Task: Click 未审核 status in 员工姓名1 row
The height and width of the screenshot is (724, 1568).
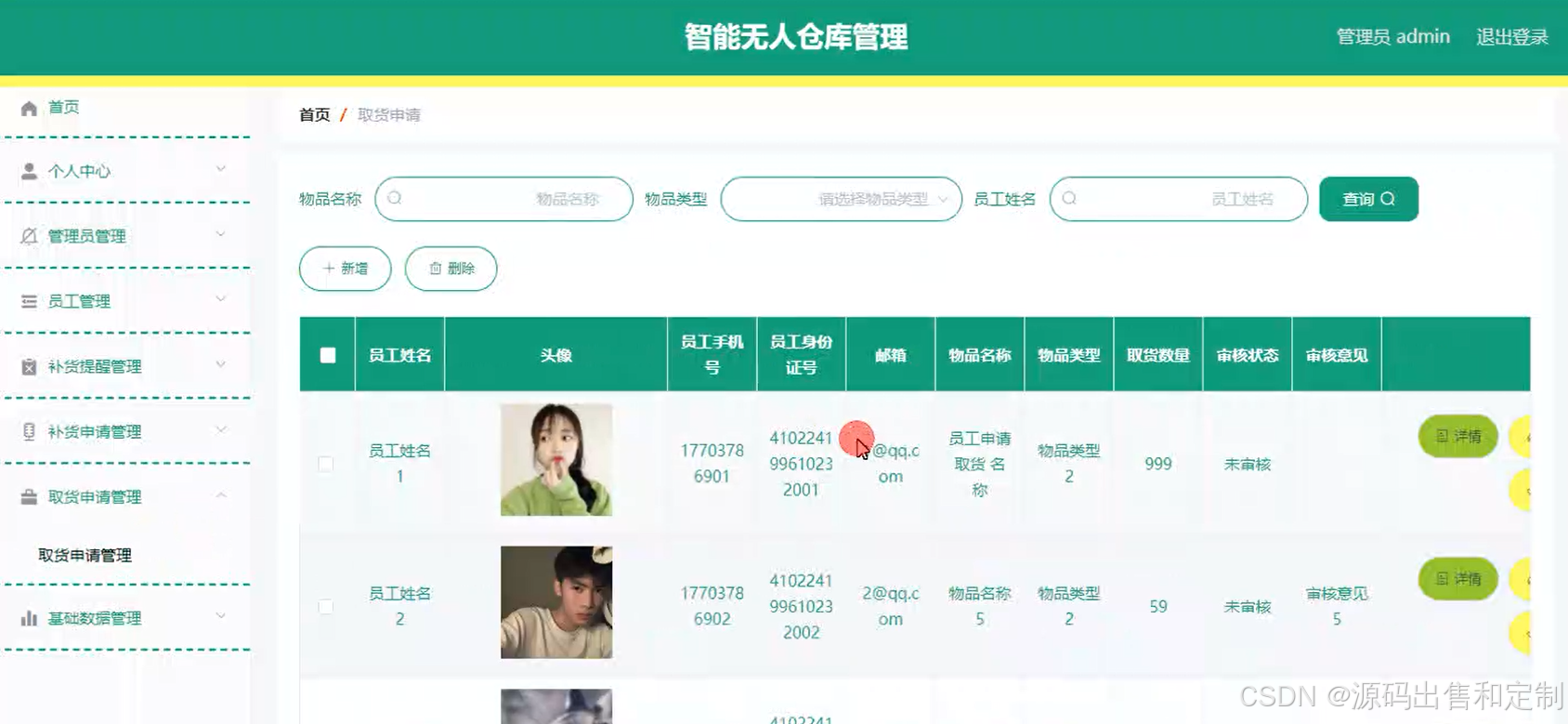Action: click(x=1247, y=464)
